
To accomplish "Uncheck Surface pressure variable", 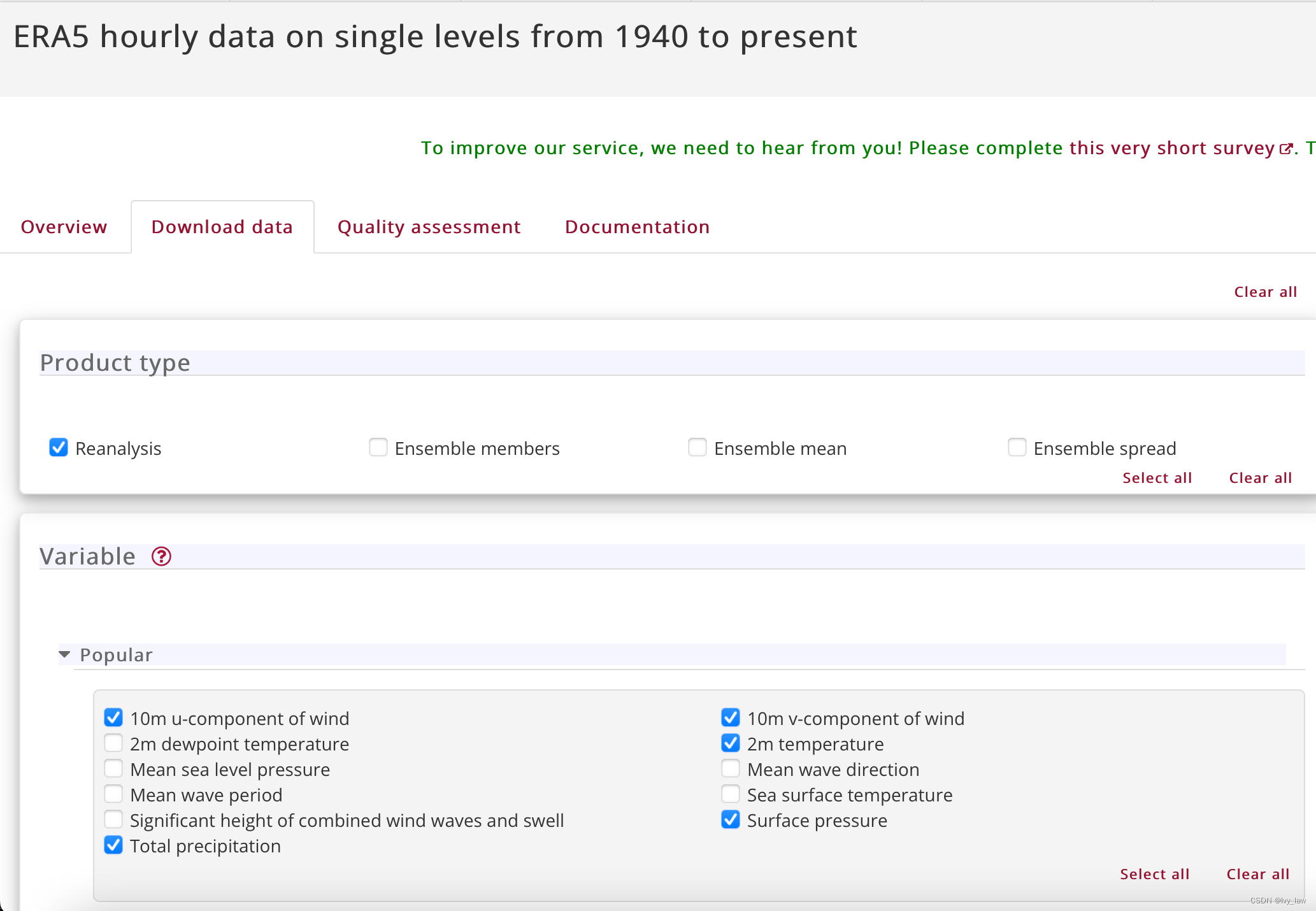I will coord(731,820).
